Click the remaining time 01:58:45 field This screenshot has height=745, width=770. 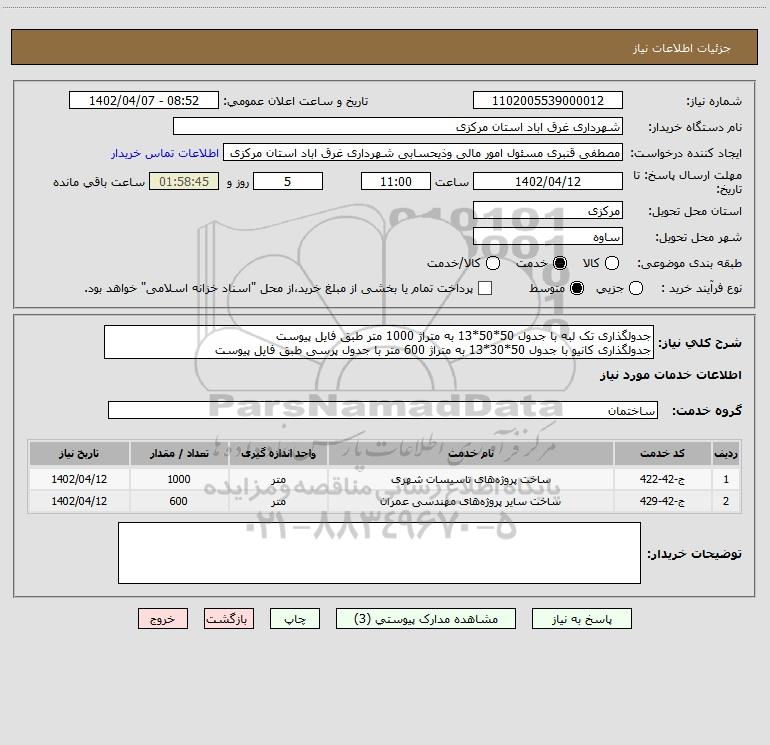pos(184,181)
